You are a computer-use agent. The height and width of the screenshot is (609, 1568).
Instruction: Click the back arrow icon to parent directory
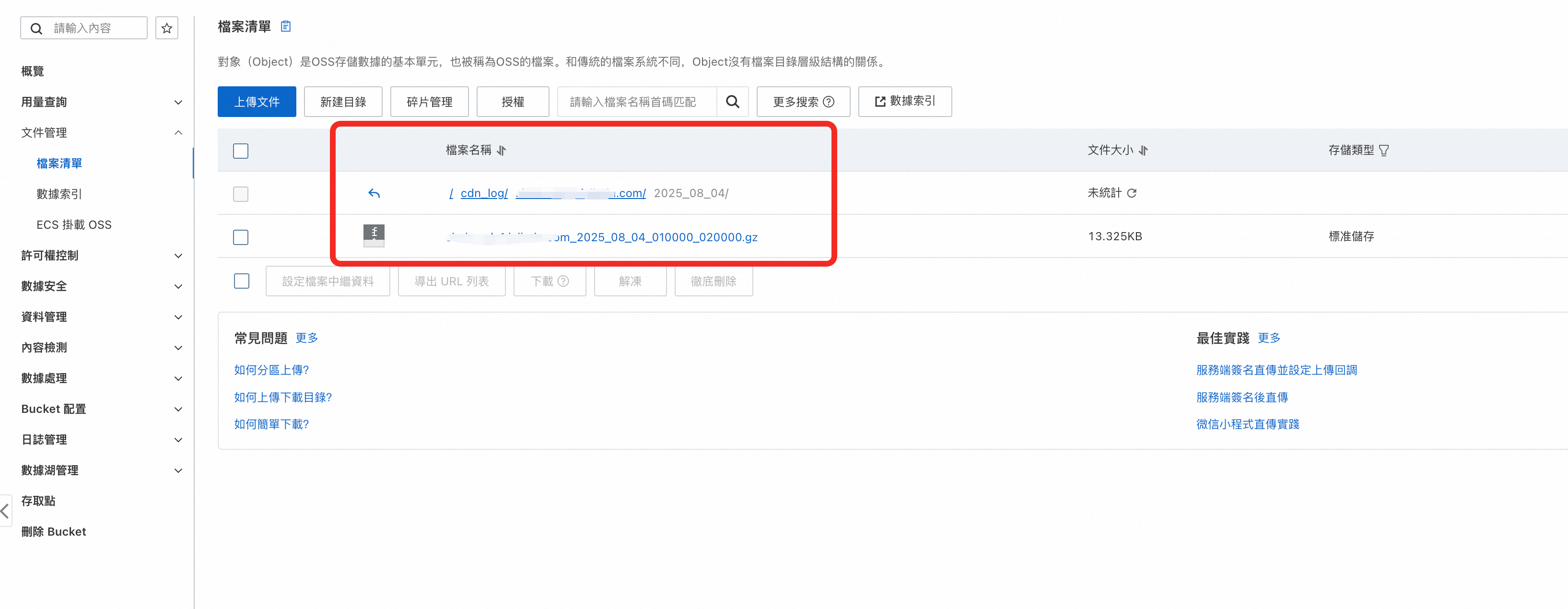tap(374, 193)
